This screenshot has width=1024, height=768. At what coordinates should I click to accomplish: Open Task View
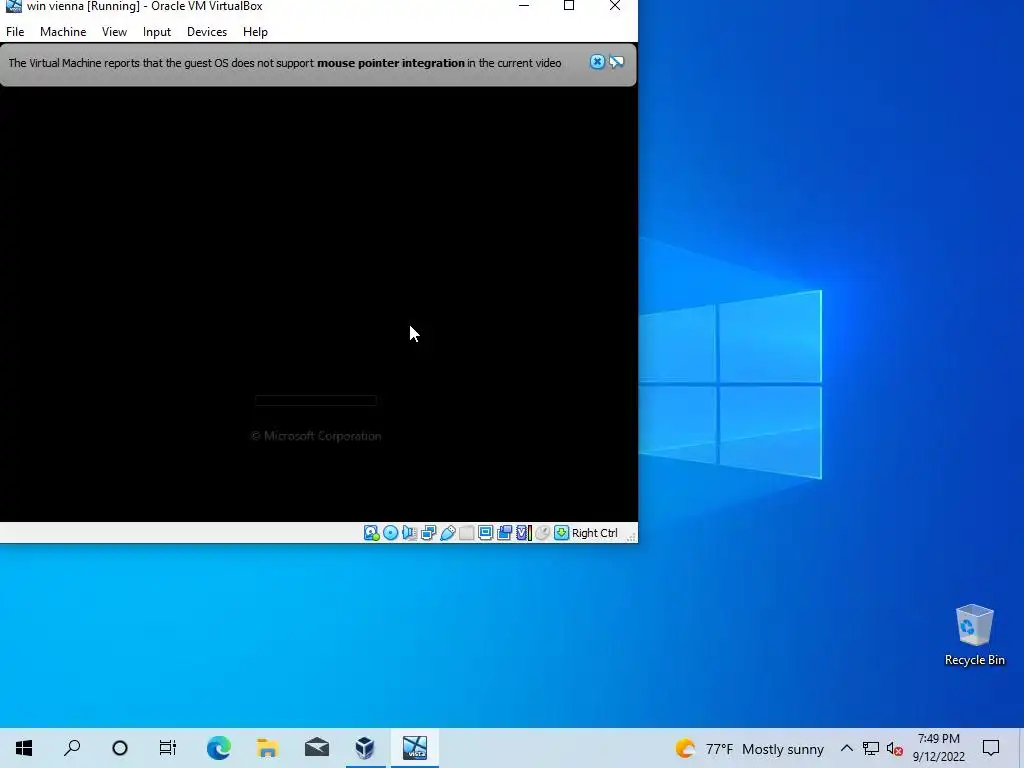[168, 748]
